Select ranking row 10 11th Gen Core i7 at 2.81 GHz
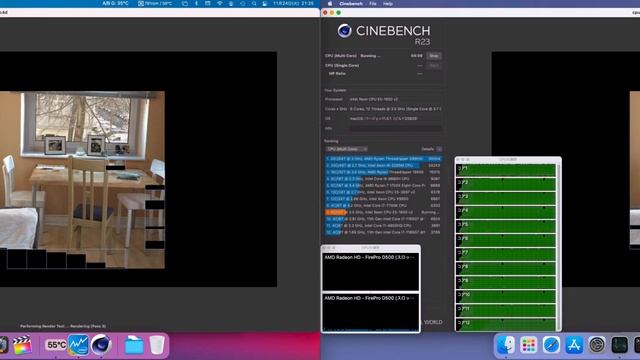Screen dimensions: 640x360 click(x=383, y=219)
